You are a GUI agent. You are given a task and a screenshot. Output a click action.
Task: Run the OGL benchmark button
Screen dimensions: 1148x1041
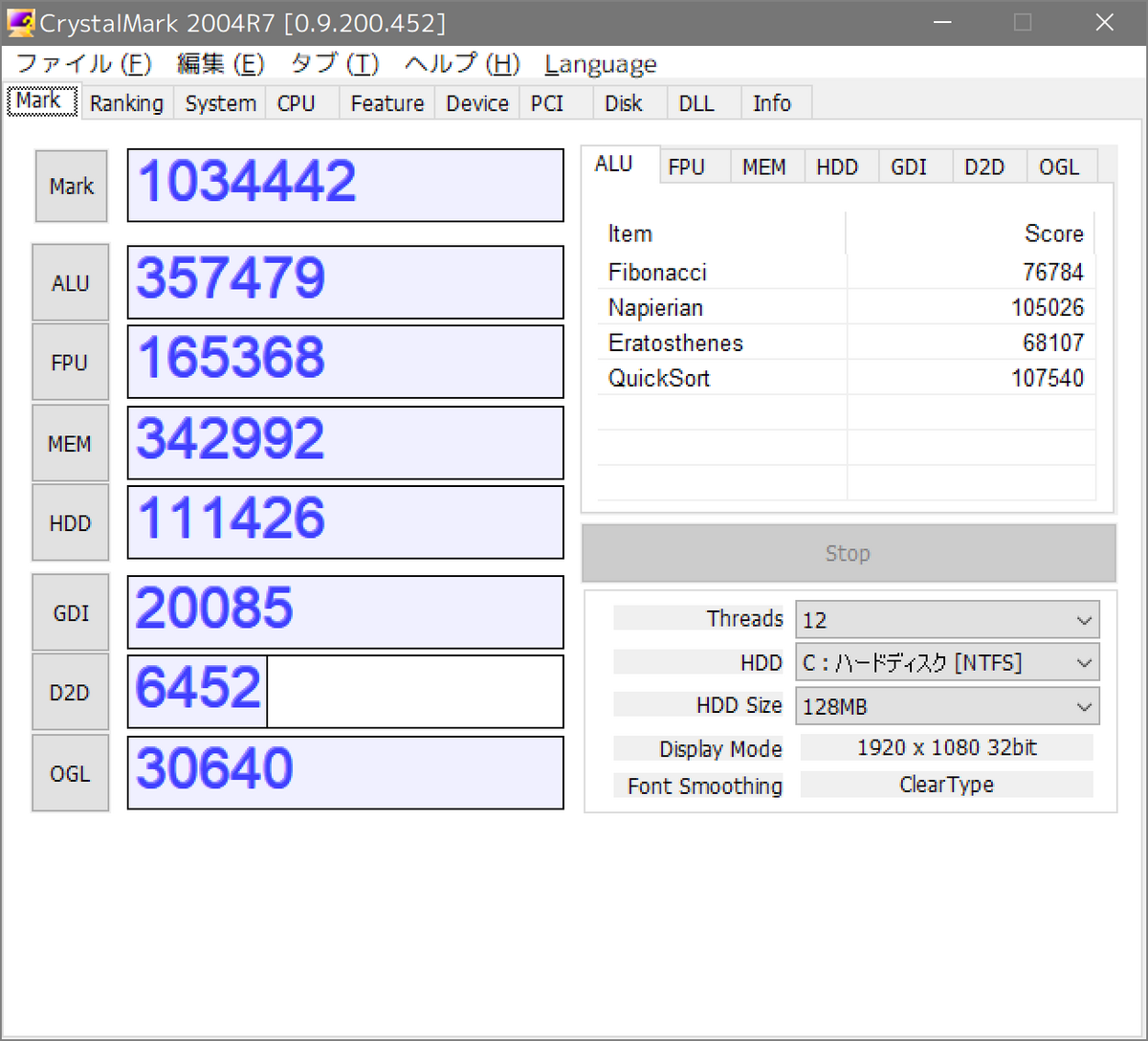pos(71,774)
